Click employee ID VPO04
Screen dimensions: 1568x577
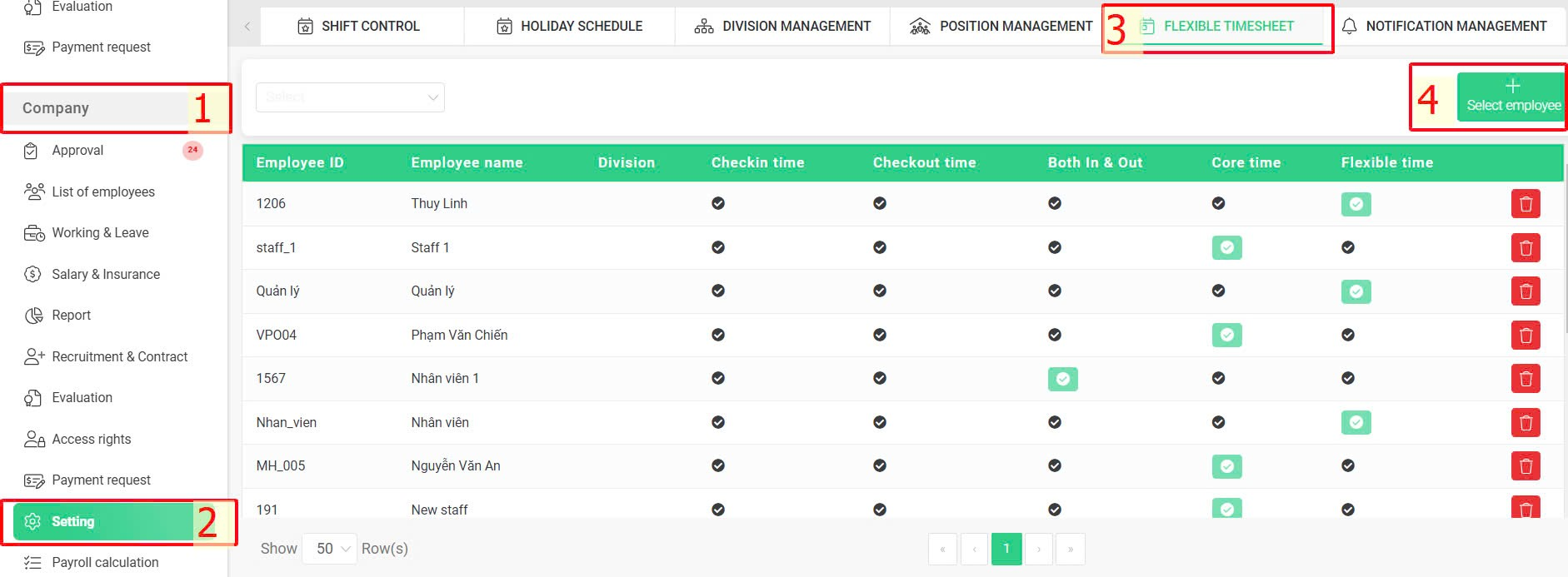[277, 335]
